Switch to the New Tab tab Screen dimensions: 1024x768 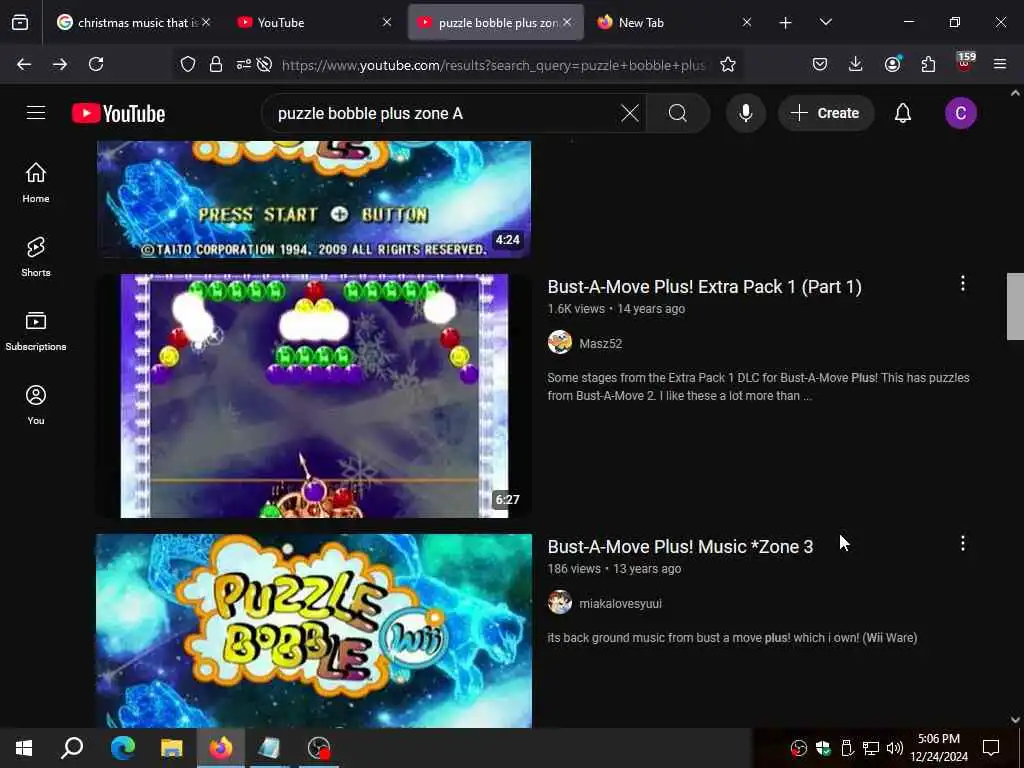coord(674,22)
